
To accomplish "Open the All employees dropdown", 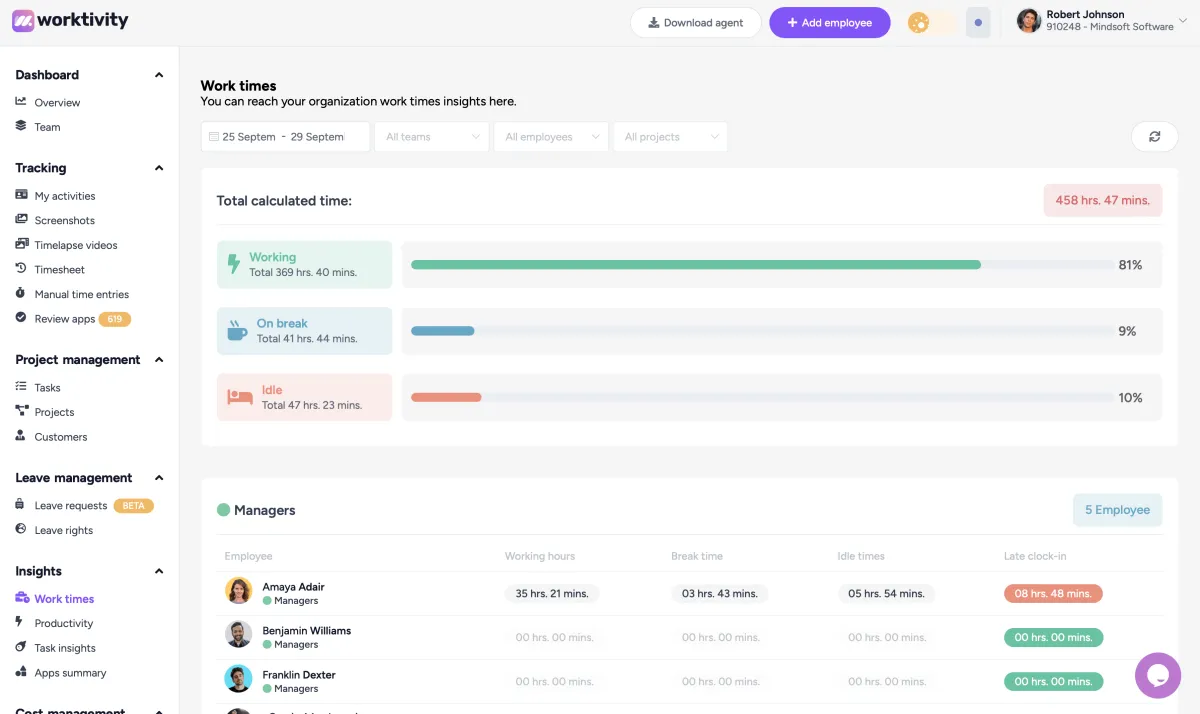I will [x=551, y=137].
